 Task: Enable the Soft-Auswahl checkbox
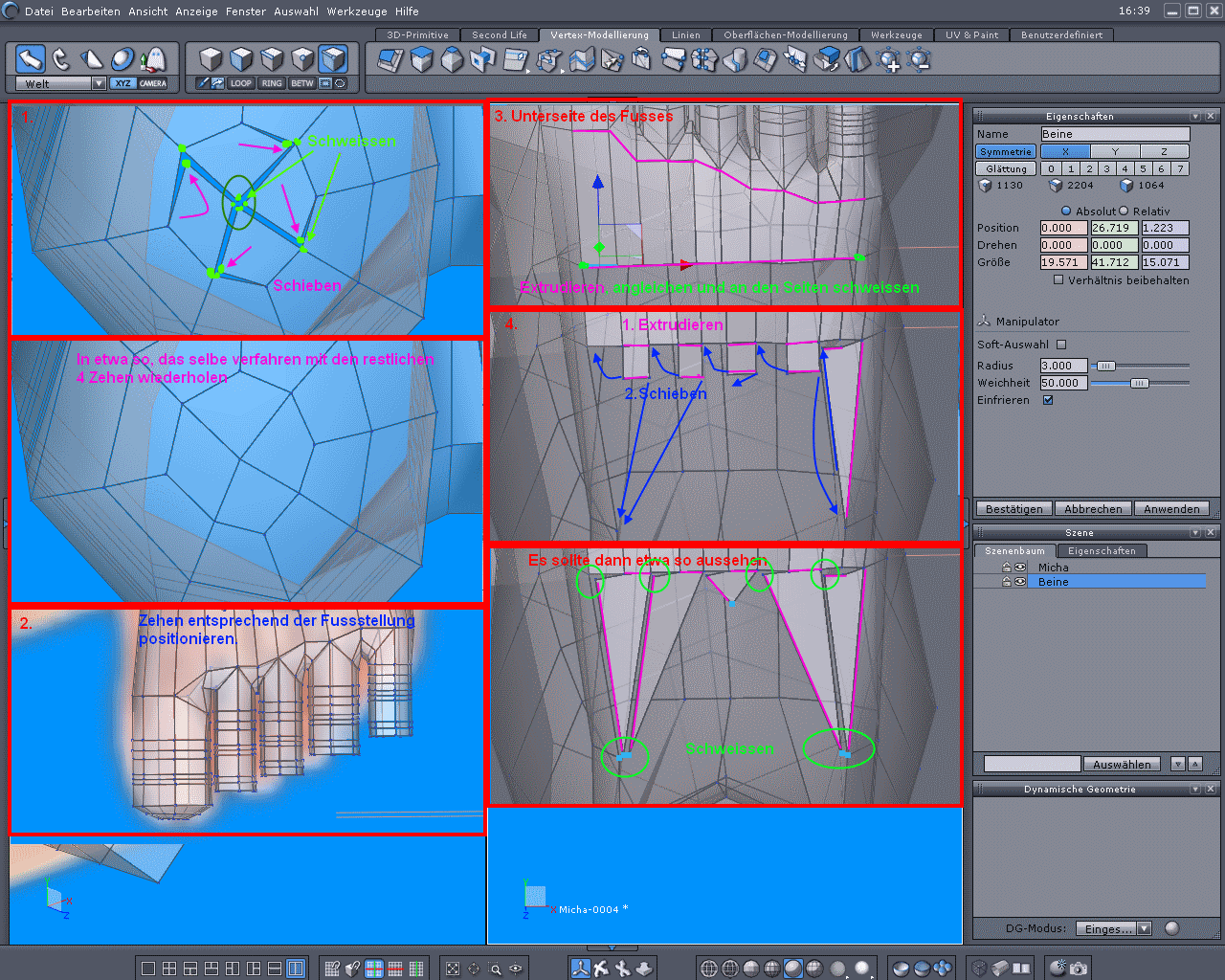pos(1061,345)
